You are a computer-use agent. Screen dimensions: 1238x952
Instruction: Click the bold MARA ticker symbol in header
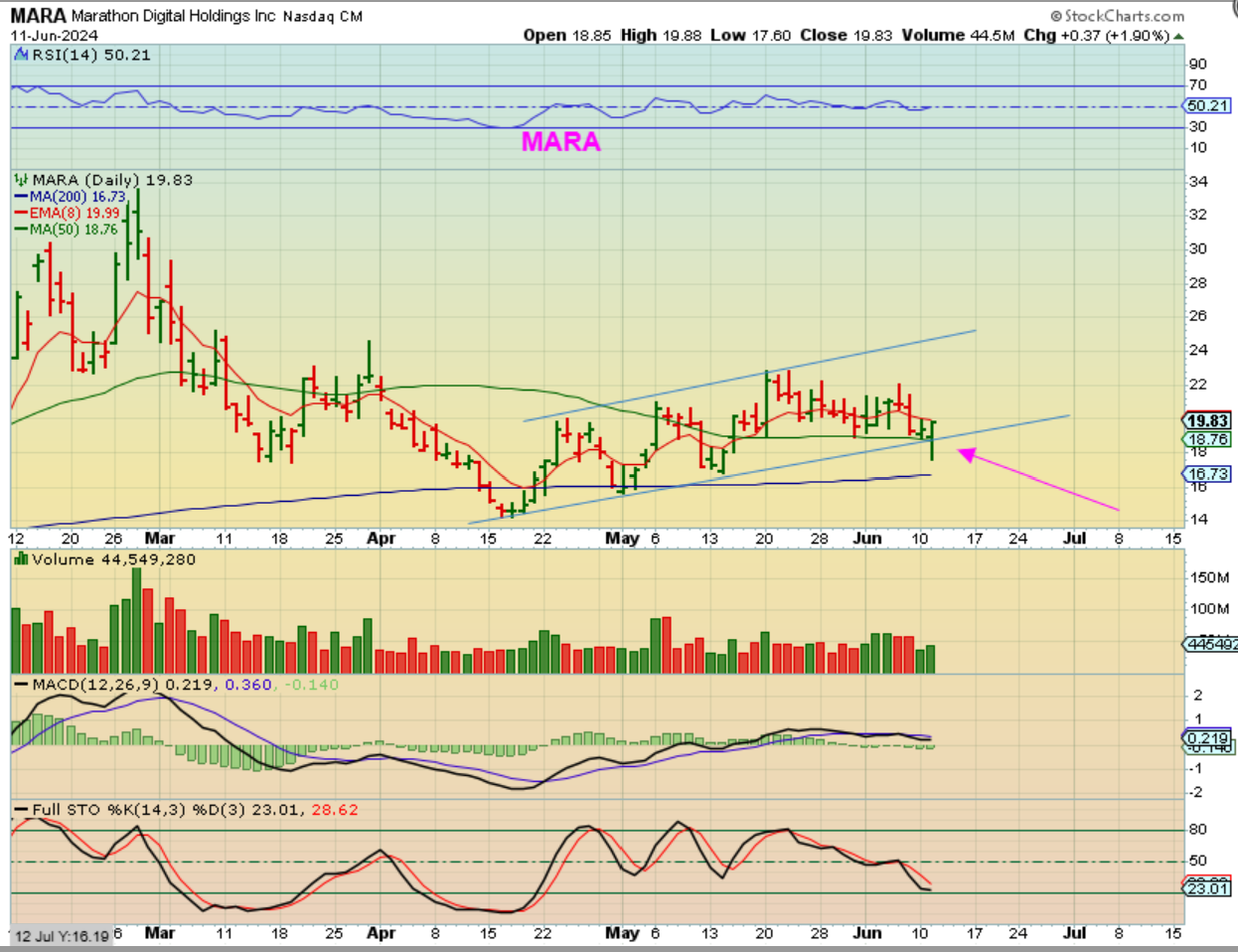pyautogui.click(x=39, y=16)
